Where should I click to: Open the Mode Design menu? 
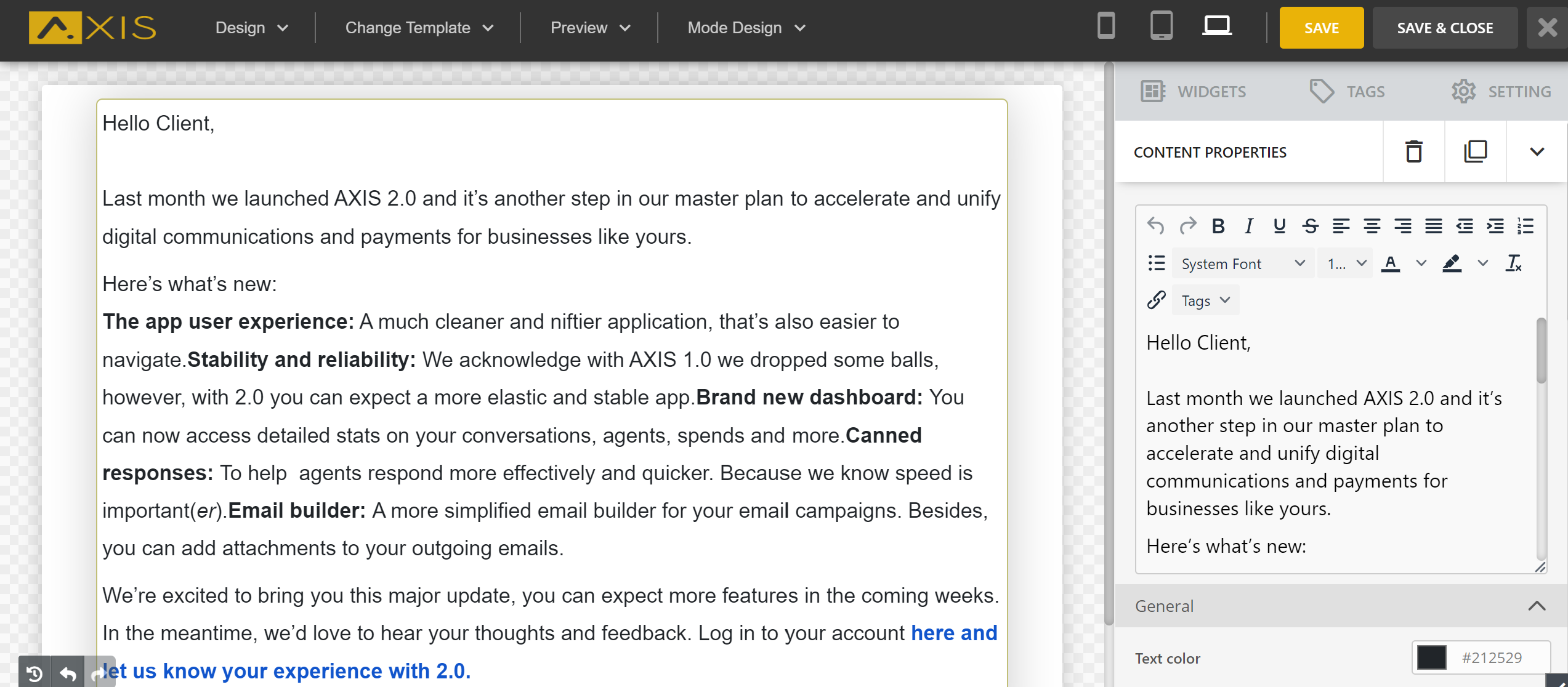tap(746, 28)
